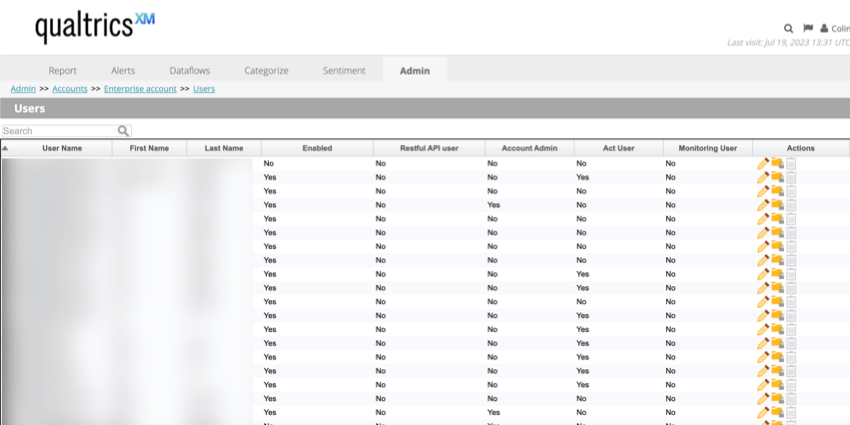Viewport: 850px width, 425px height.
Task: Select the Sentiment tab
Action: [343, 70]
